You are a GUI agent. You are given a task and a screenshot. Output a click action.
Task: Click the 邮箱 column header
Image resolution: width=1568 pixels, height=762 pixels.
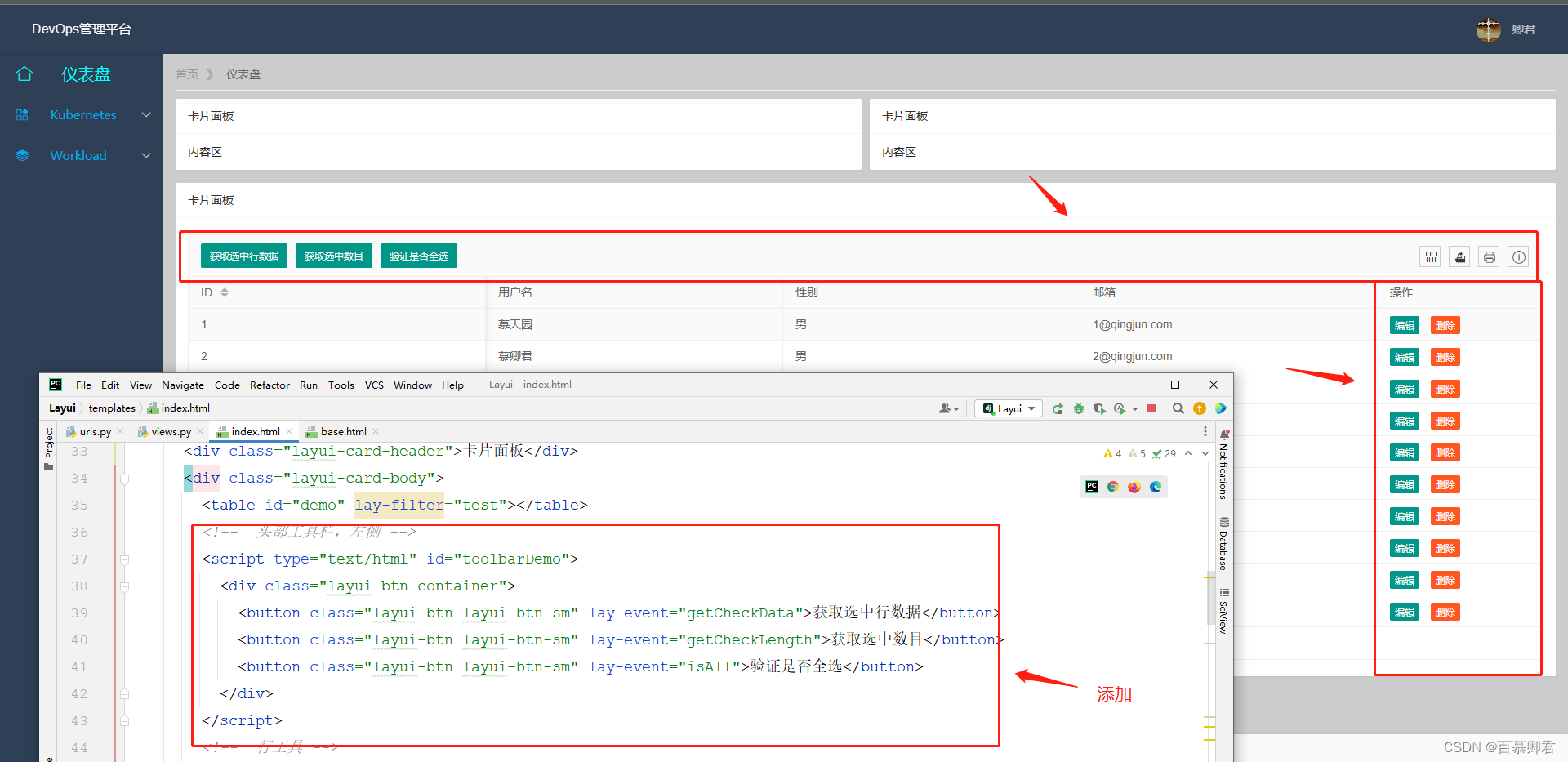[x=1104, y=292]
